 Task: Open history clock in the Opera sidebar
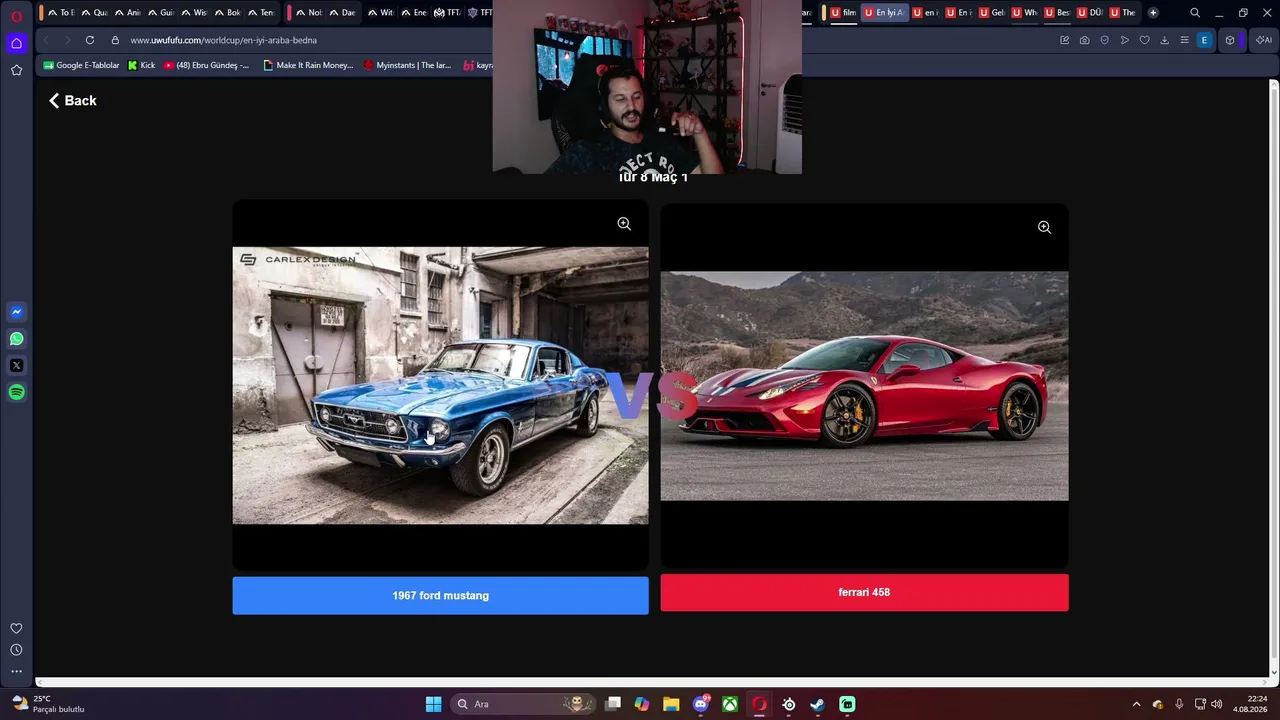coord(16,650)
